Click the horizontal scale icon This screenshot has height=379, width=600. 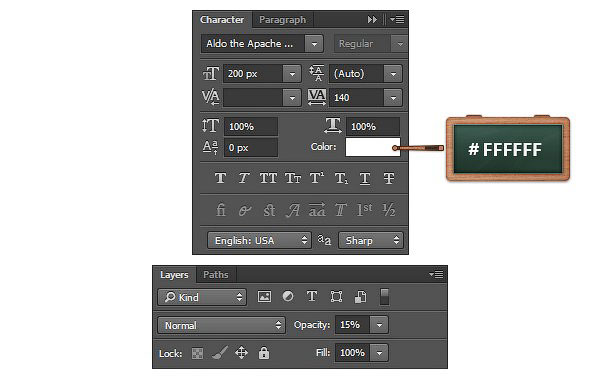tap(333, 126)
